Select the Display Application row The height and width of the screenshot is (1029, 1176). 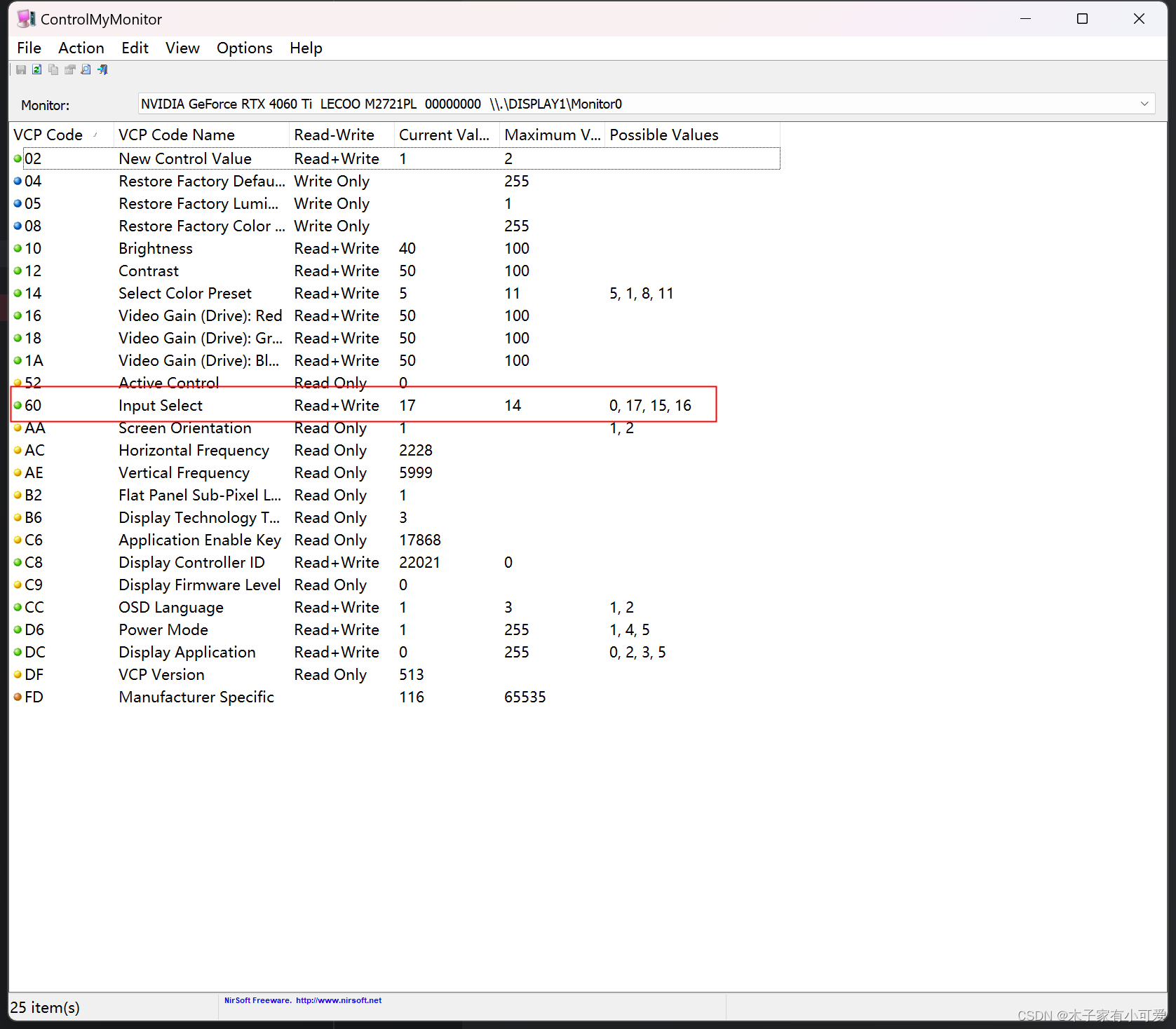point(396,652)
